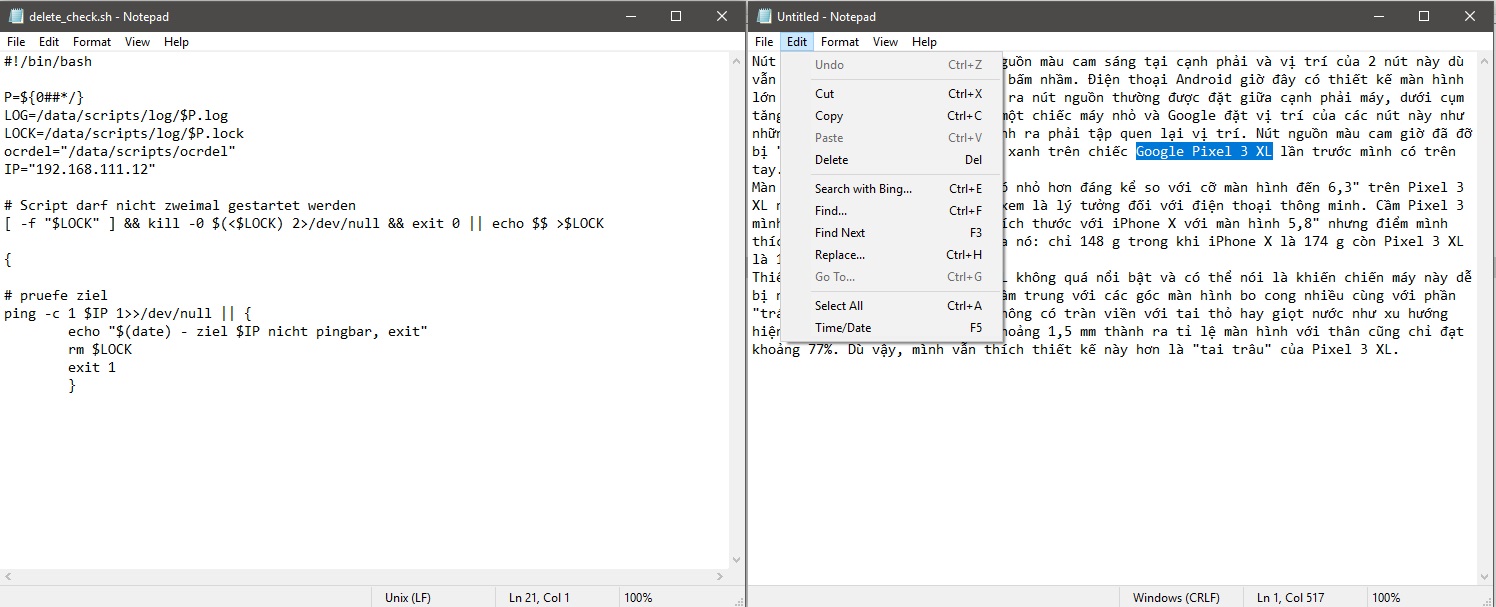Choose Replace... from the Edit menu
Image resolution: width=1496 pixels, height=607 pixels.
pyautogui.click(x=892, y=255)
